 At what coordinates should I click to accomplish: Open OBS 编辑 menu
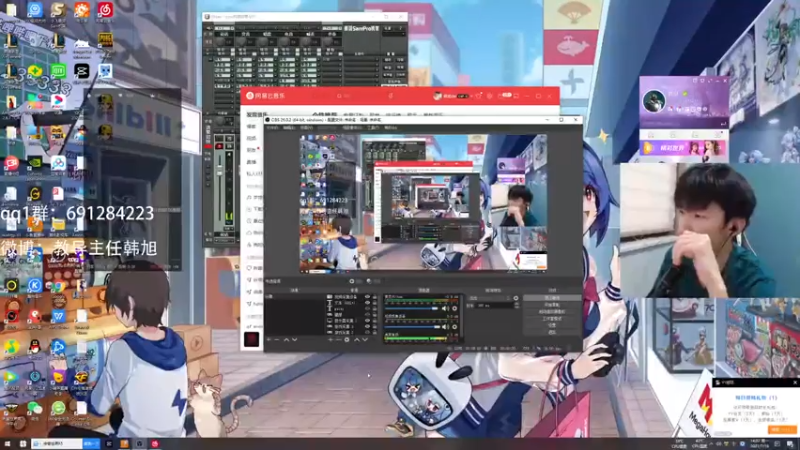pyautogui.click(x=289, y=128)
